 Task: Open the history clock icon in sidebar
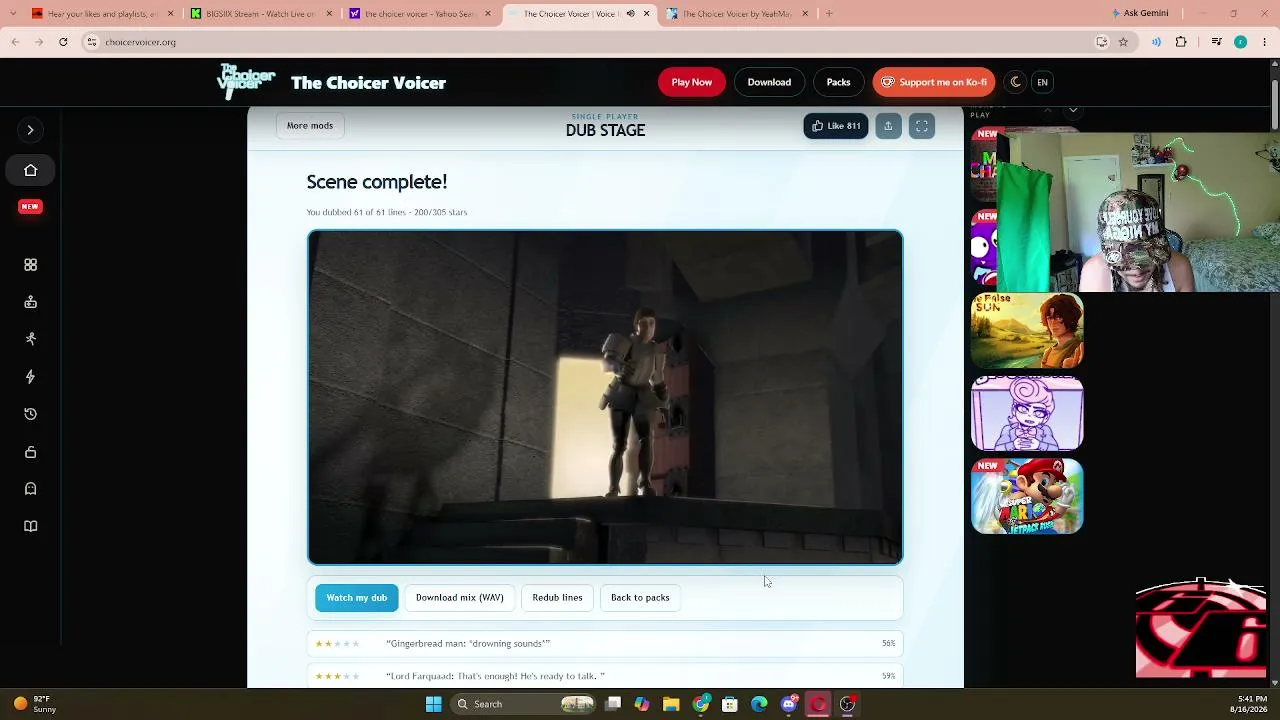click(30, 414)
